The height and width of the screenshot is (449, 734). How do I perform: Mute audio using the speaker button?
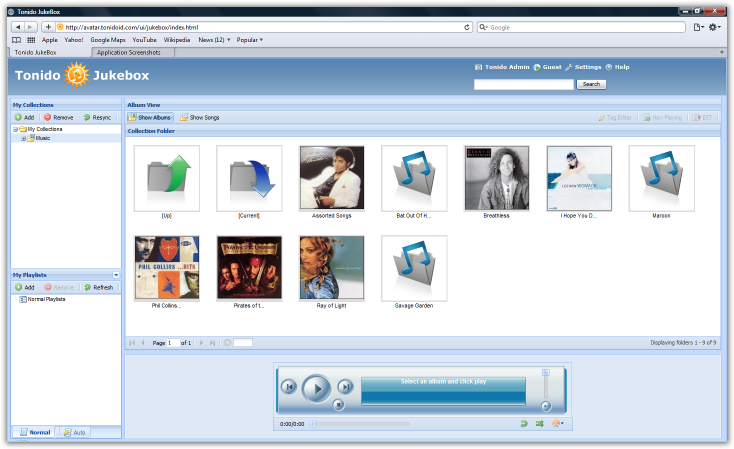tap(546, 406)
